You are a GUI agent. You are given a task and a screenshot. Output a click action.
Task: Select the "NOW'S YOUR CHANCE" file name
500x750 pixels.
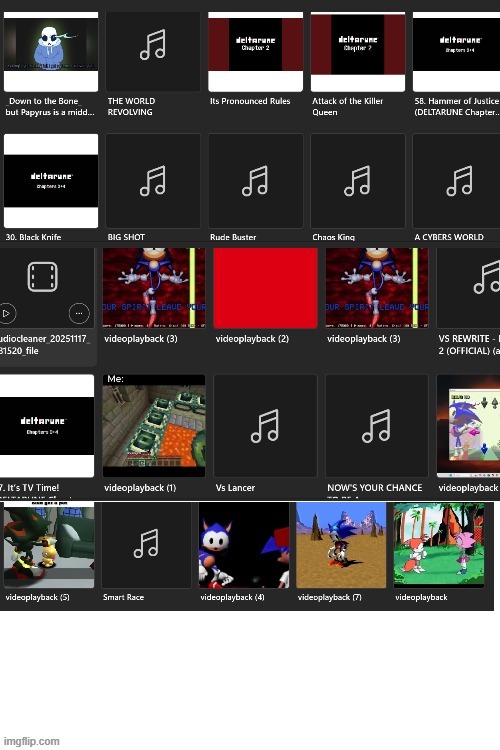pyautogui.click(x=375, y=488)
